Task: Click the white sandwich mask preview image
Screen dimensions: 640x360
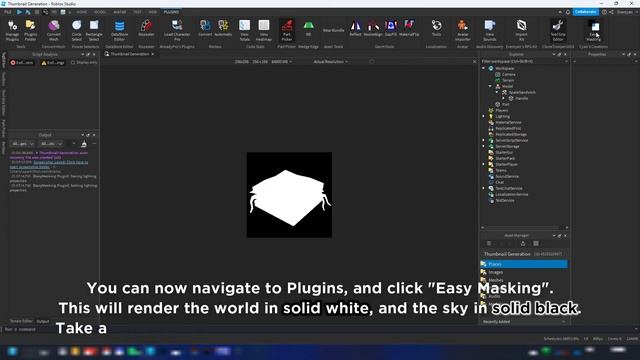Action: 289,195
